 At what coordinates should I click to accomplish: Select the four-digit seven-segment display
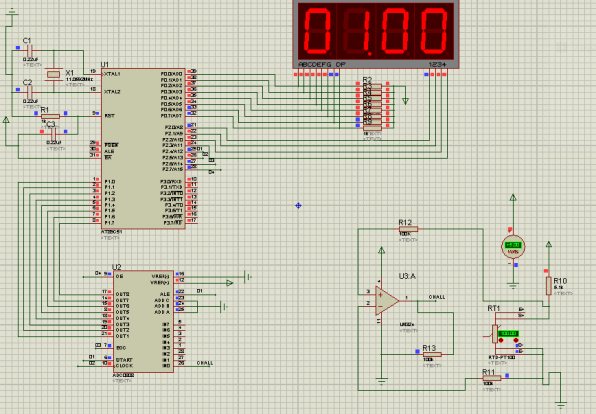click(x=376, y=34)
